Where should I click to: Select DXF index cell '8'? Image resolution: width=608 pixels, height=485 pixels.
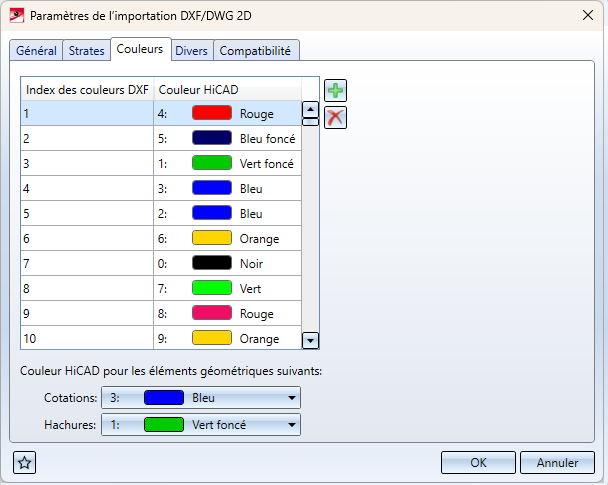click(x=87, y=288)
